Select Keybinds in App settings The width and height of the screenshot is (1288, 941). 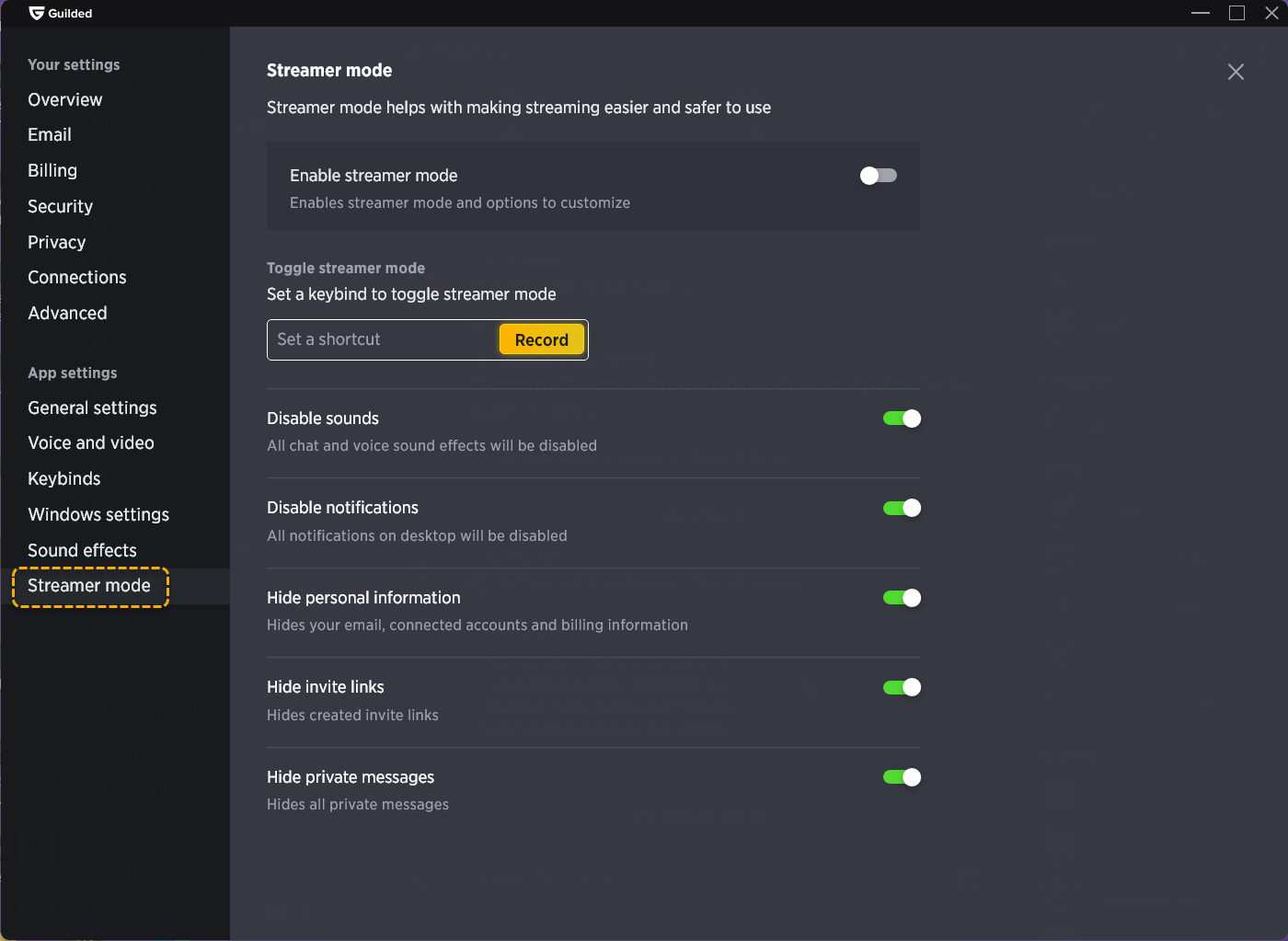coord(64,478)
